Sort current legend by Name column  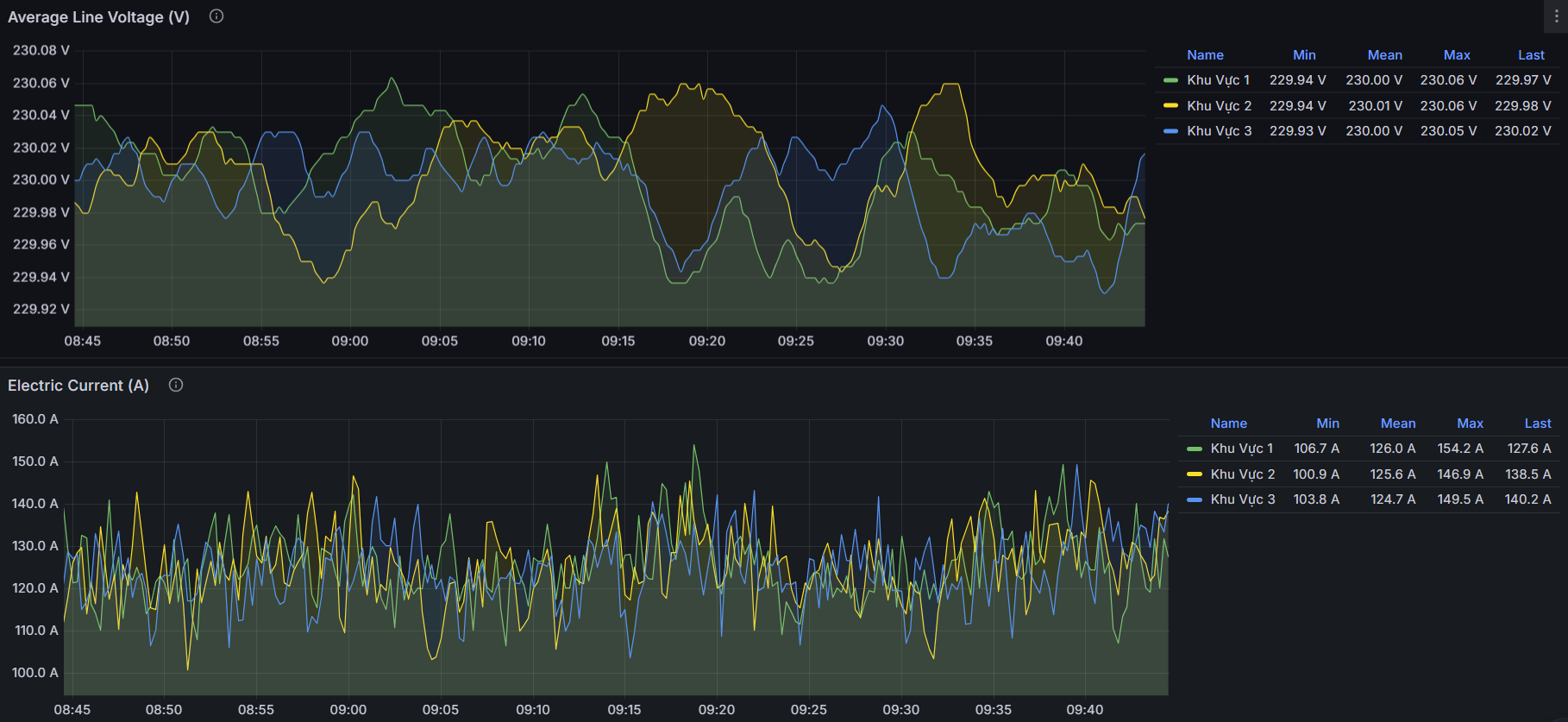(1228, 424)
